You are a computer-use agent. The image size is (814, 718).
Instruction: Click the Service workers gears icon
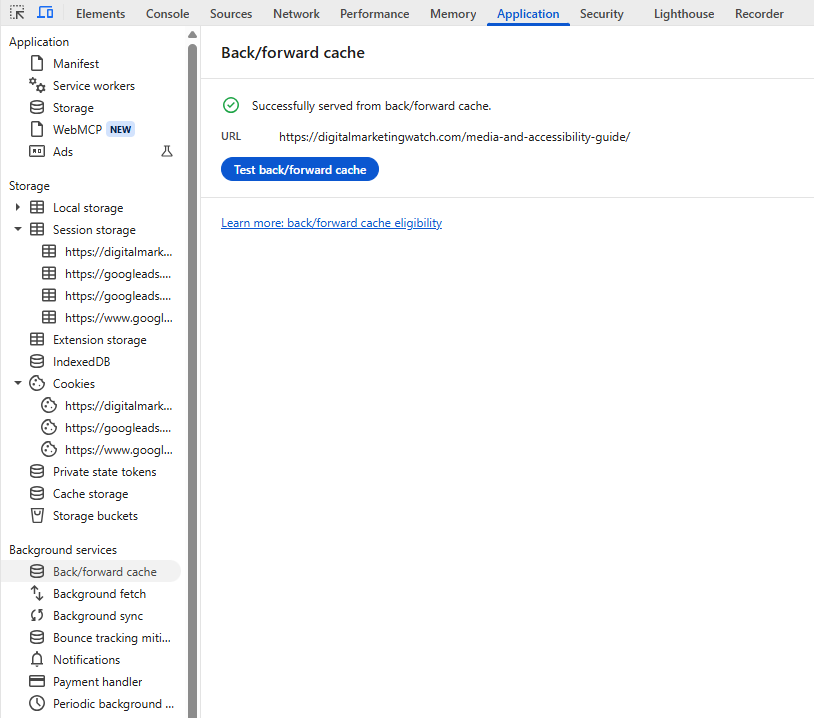tap(37, 85)
